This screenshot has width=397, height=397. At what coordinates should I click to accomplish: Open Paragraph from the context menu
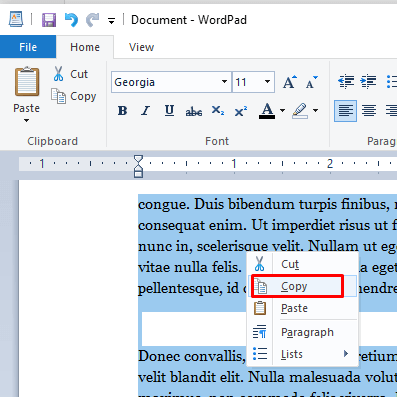click(303, 332)
